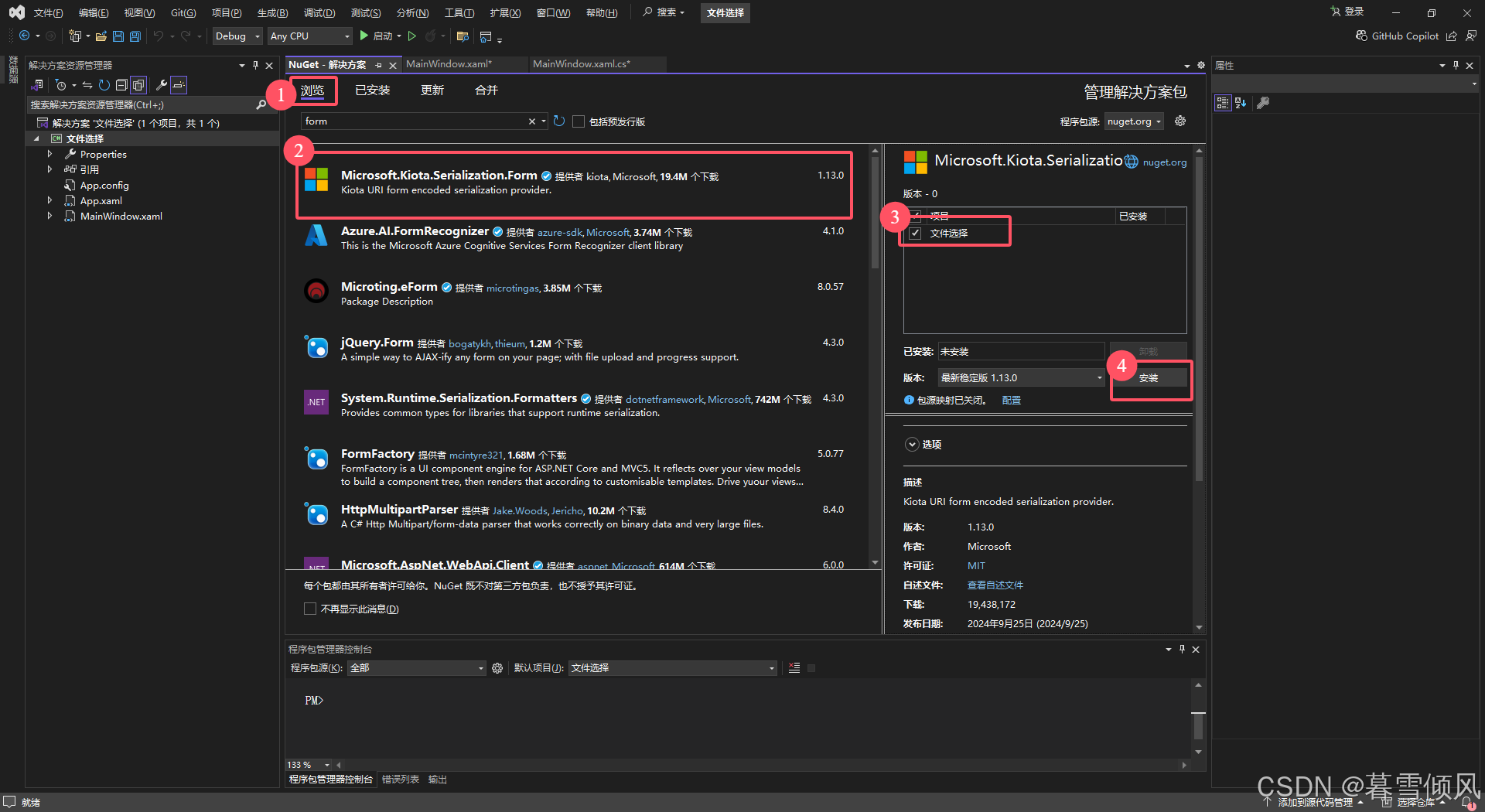Image resolution: width=1485 pixels, height=812 pixels.
Task: Open the version 最新稳定版 1.13.0 dropdown
Action: pyautogui.click(x=1021, y=377)
